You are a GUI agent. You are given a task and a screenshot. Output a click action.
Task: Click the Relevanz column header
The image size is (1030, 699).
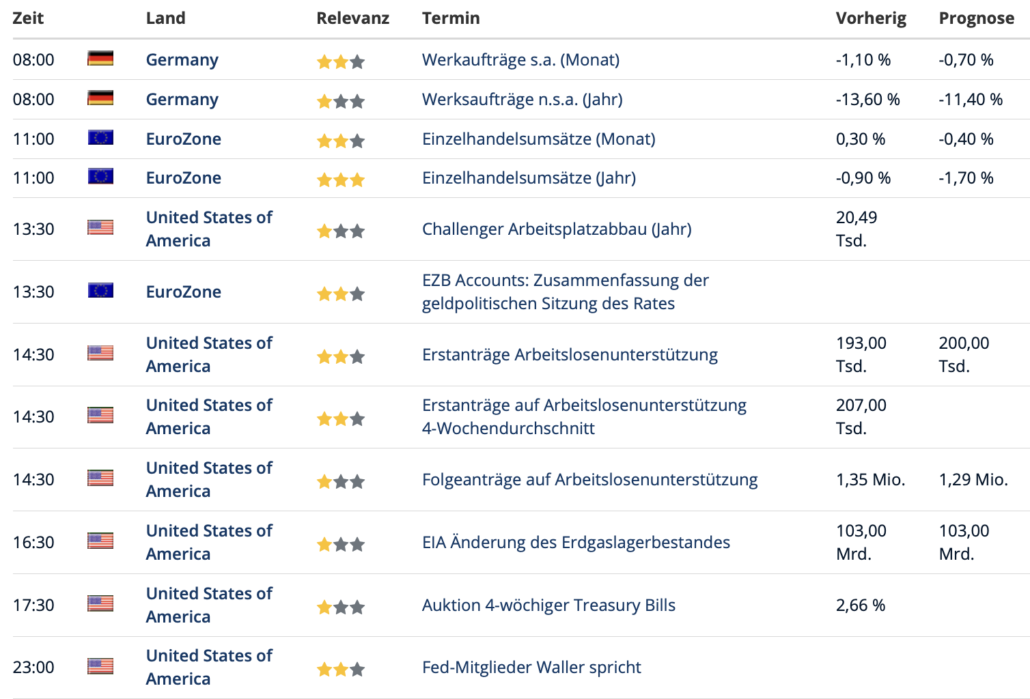coord(352,18)
